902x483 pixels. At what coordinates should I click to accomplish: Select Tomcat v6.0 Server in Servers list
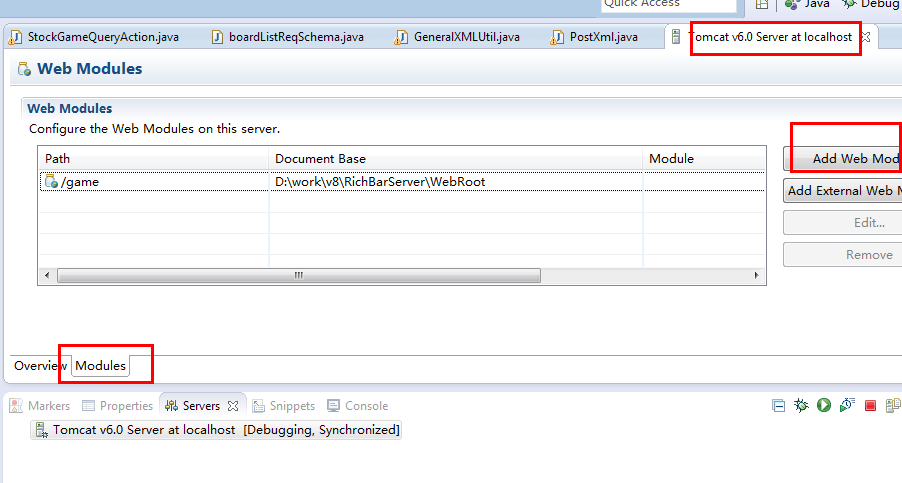pyautogui.click(x=216, y=430)
